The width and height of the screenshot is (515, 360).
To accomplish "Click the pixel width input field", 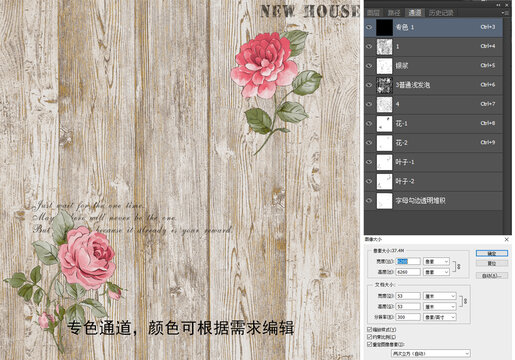I will click(408, 261).
